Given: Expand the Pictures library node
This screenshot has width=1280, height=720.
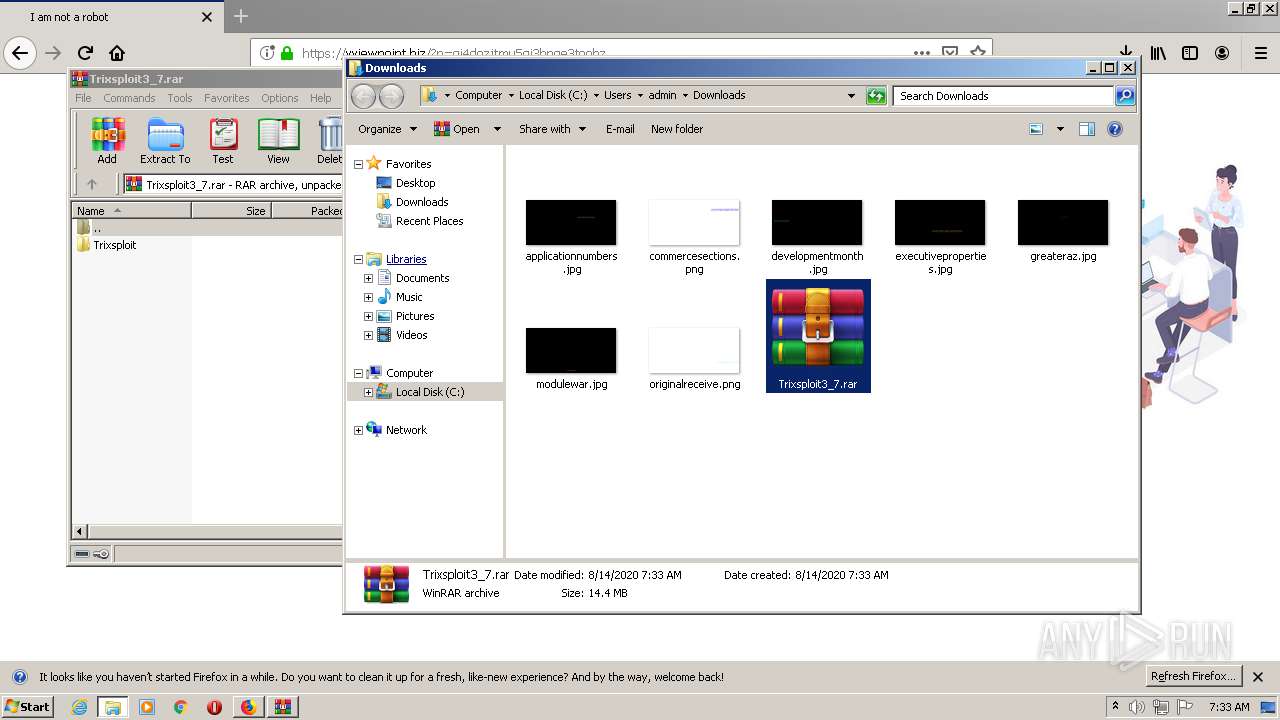Looking at the screenshot, I should [x=368, y=316].
